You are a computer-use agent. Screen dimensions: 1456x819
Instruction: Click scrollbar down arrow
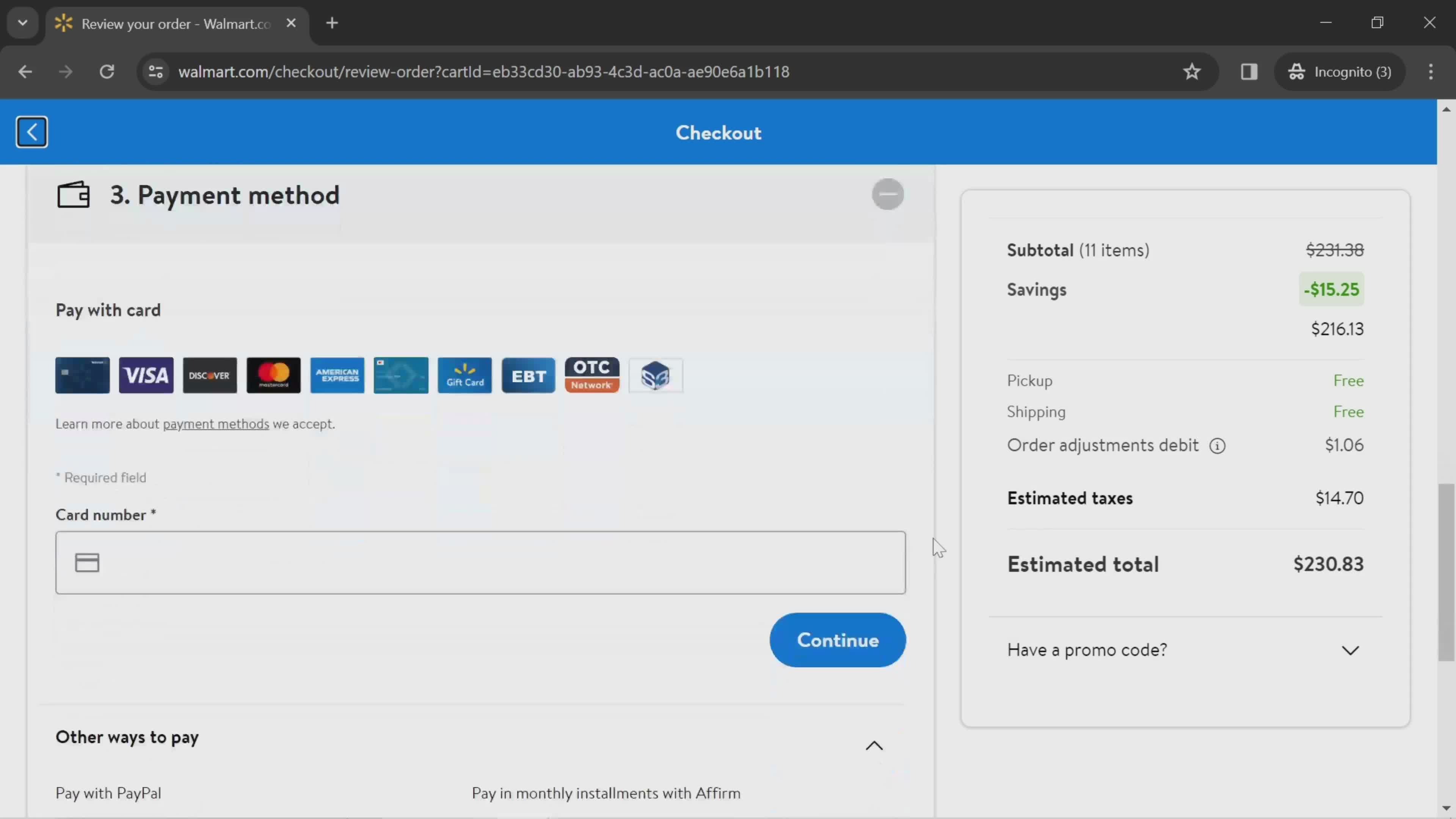[1447, 808]
